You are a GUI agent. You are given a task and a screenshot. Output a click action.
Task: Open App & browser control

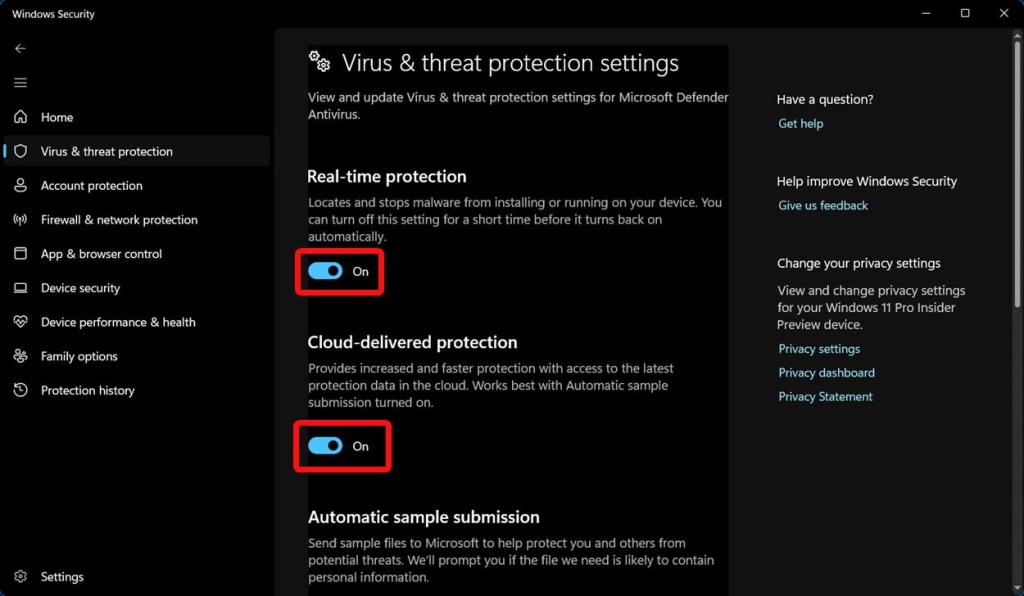click(x=101, y=253)
